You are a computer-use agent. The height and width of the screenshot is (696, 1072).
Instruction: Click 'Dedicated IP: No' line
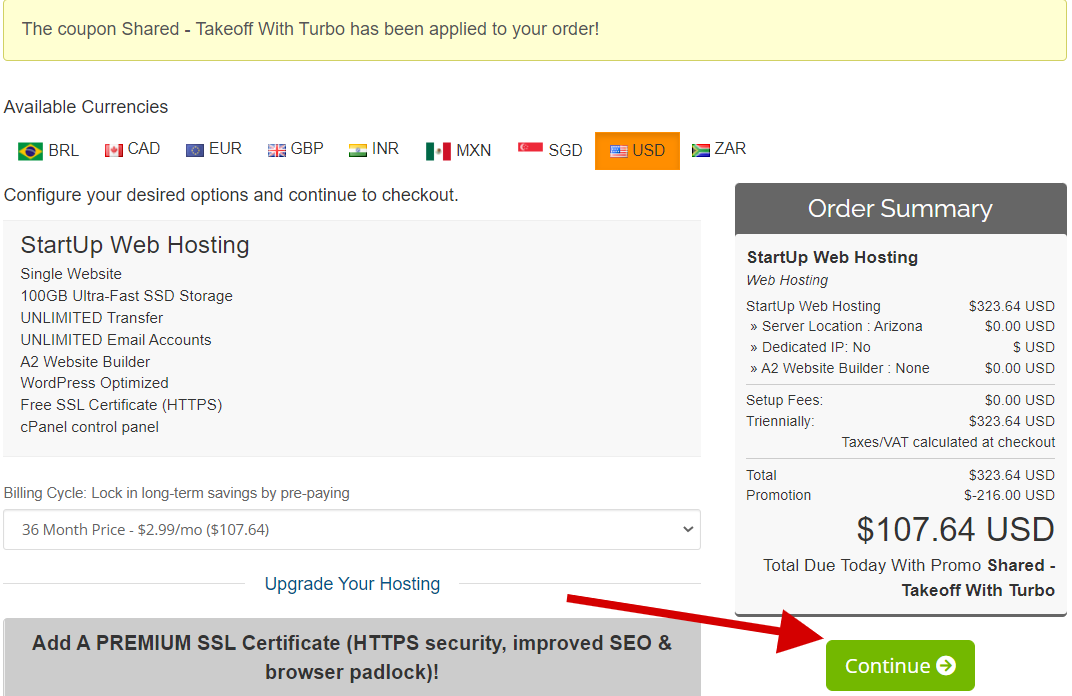pyautogui.click(x=810, y=347)
